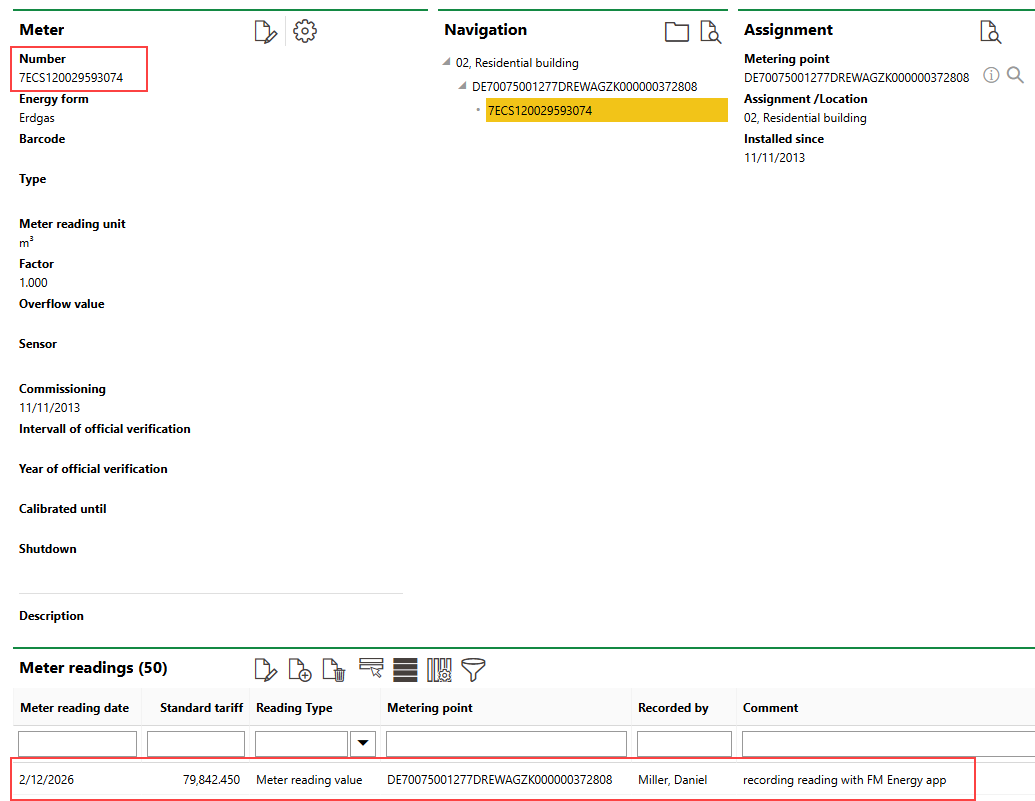Click the search document icon in Navigation
This screenshot has width=1035, height=801.
click(711, 32)
